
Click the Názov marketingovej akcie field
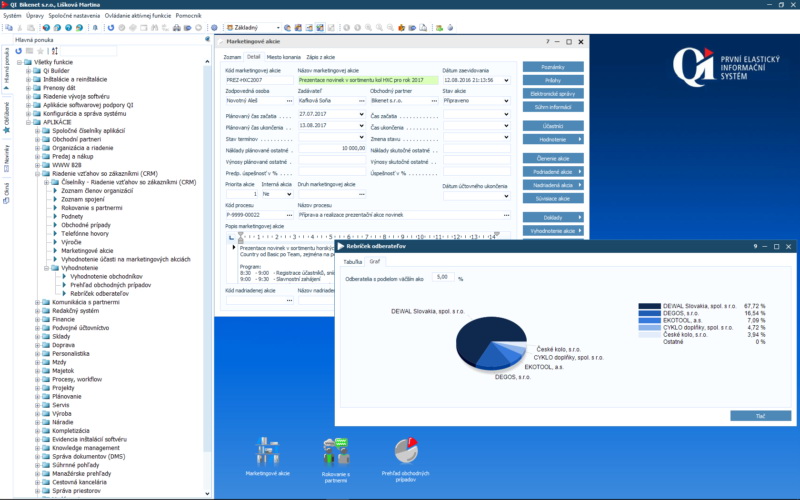(368, 80)
